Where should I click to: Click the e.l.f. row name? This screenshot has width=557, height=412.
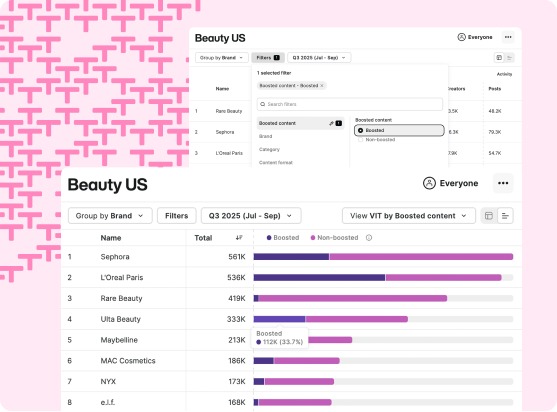coord(108,402)
